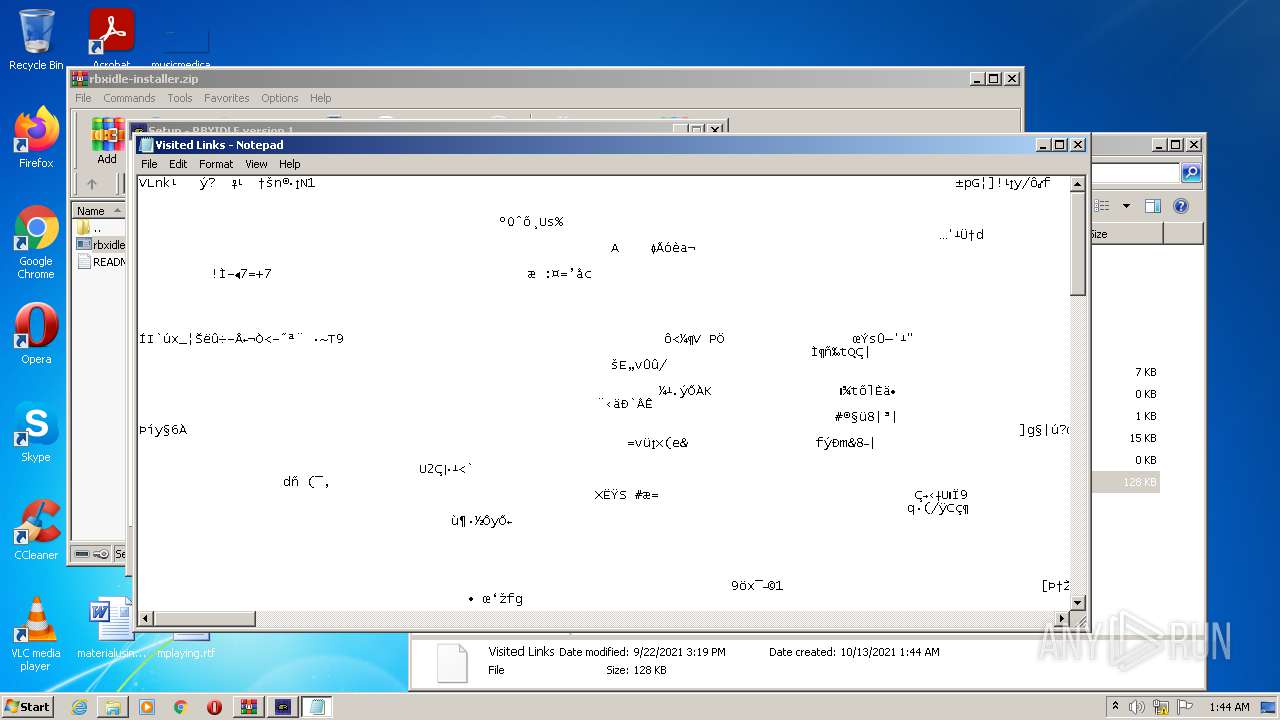Open Explorer help question mark icon
The height and width of the screenshot is (720, 1280).
pyautogui.click(x=1181, y=206)
